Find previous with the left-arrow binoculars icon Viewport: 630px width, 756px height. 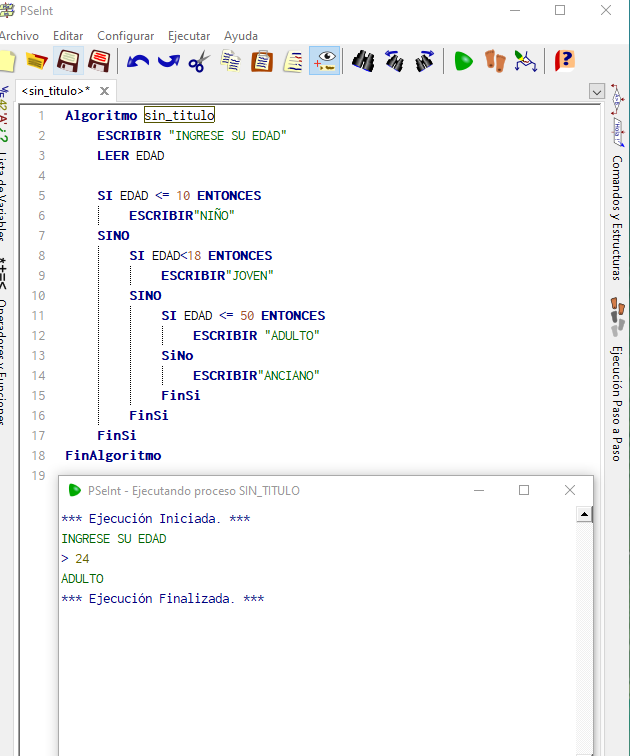pos(394,61)
